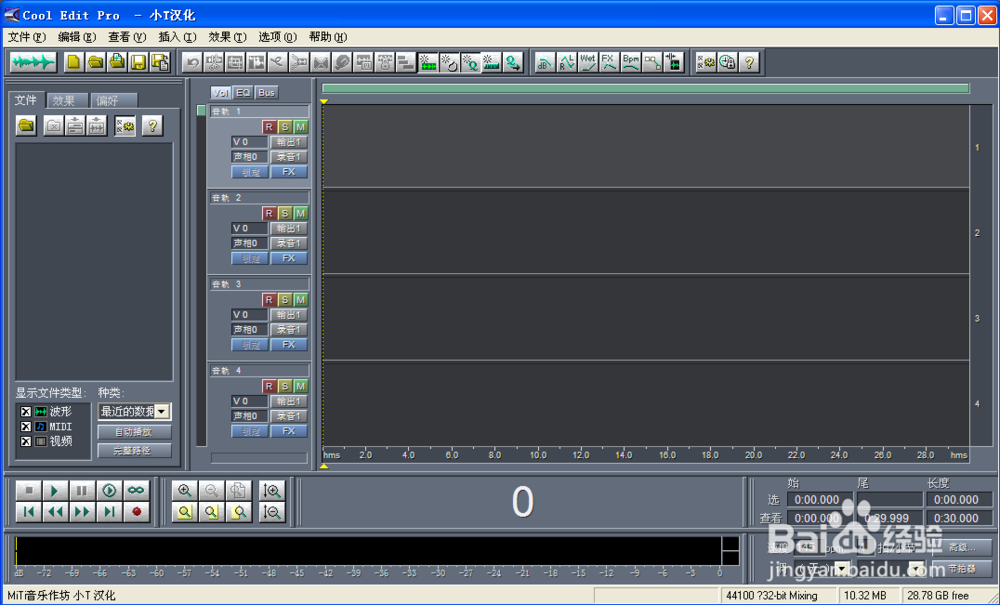
Task: Open the 编辑 menu
Action: click(77, 37)
